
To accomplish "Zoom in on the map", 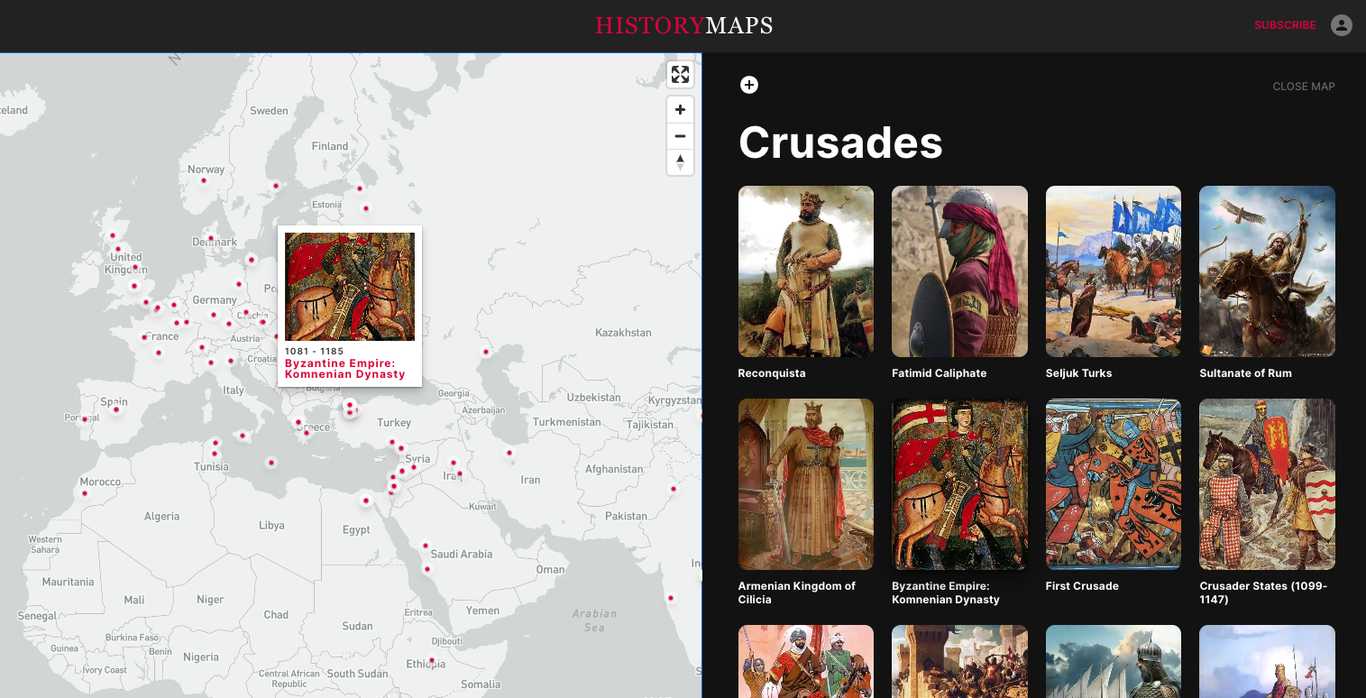I will click(680, 110).
